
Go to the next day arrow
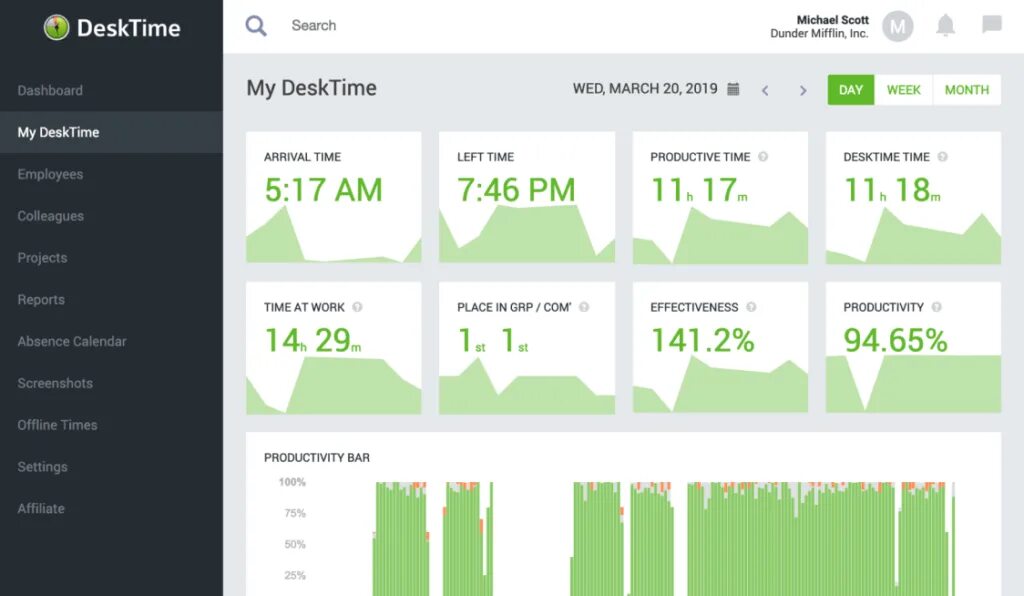tap(803, 90)
